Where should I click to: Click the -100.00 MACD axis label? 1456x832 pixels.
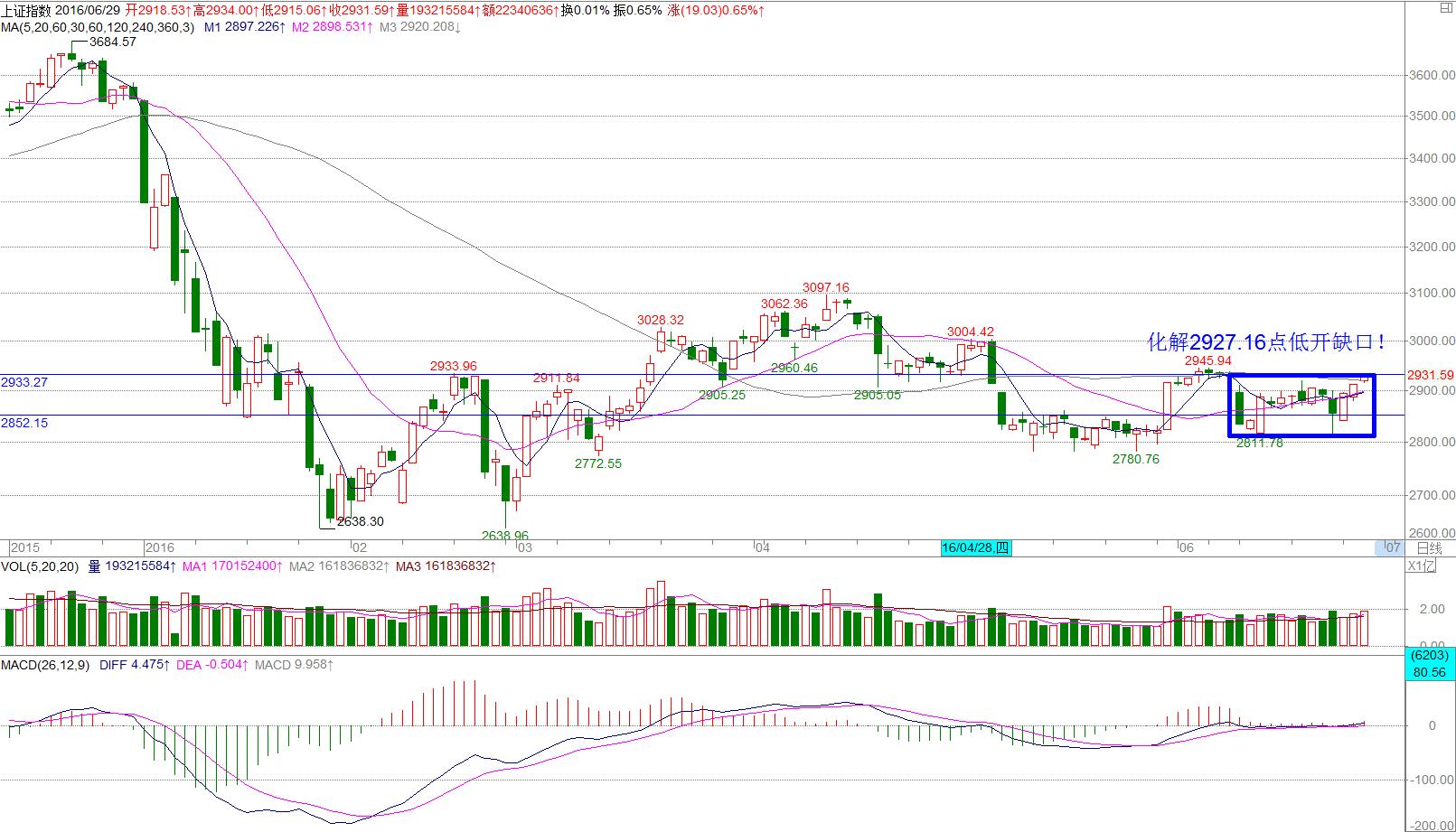[x=1431, y=779]
